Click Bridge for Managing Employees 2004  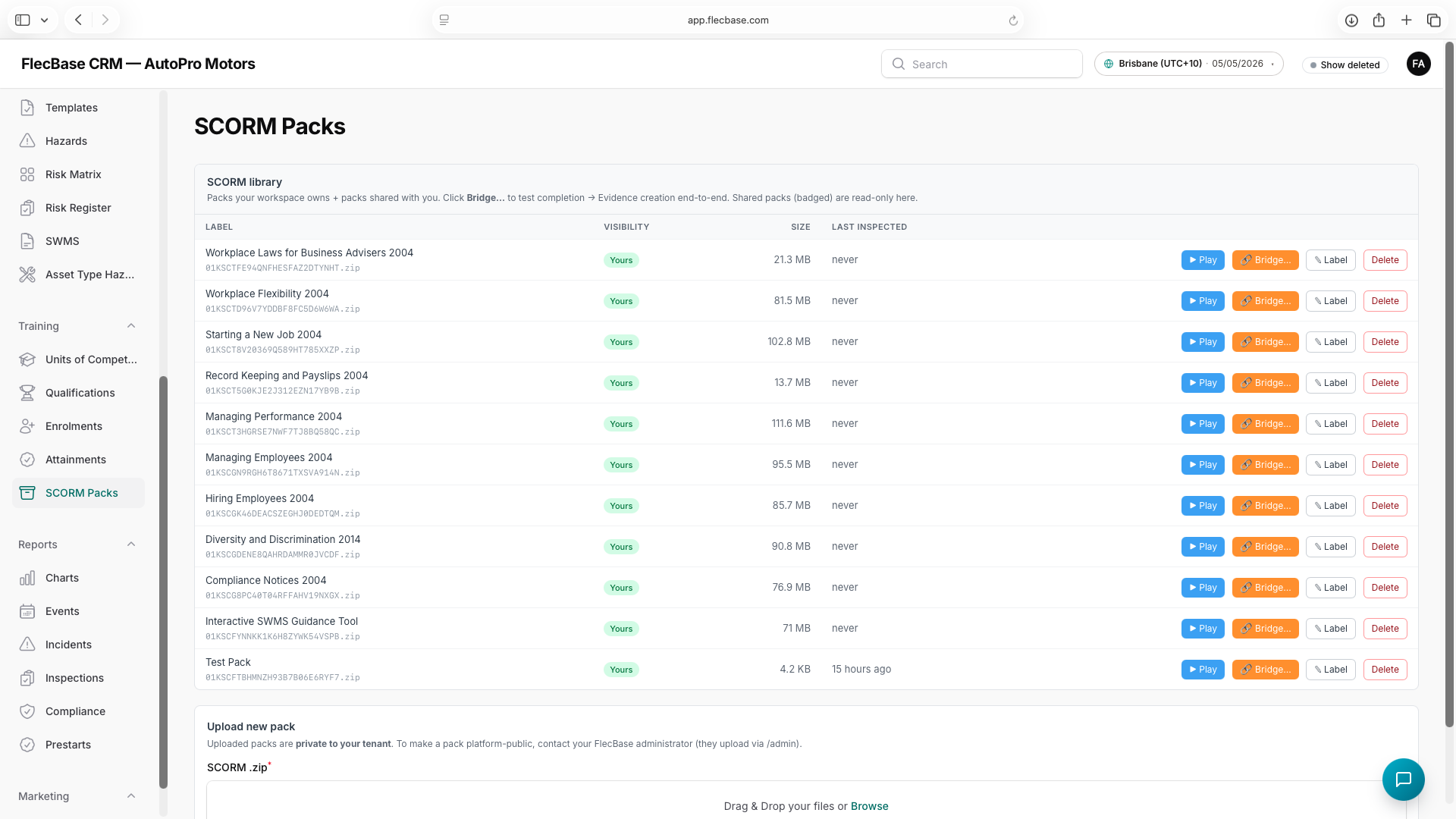1265,465
